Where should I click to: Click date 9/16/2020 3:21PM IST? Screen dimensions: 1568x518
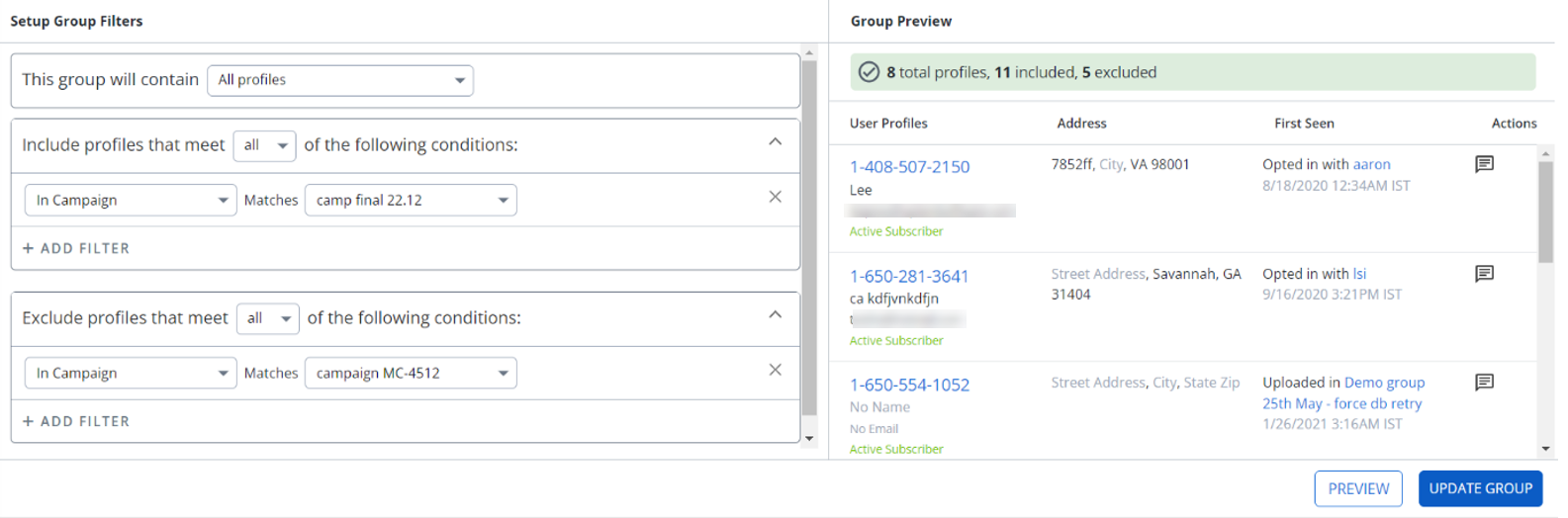1332,295
